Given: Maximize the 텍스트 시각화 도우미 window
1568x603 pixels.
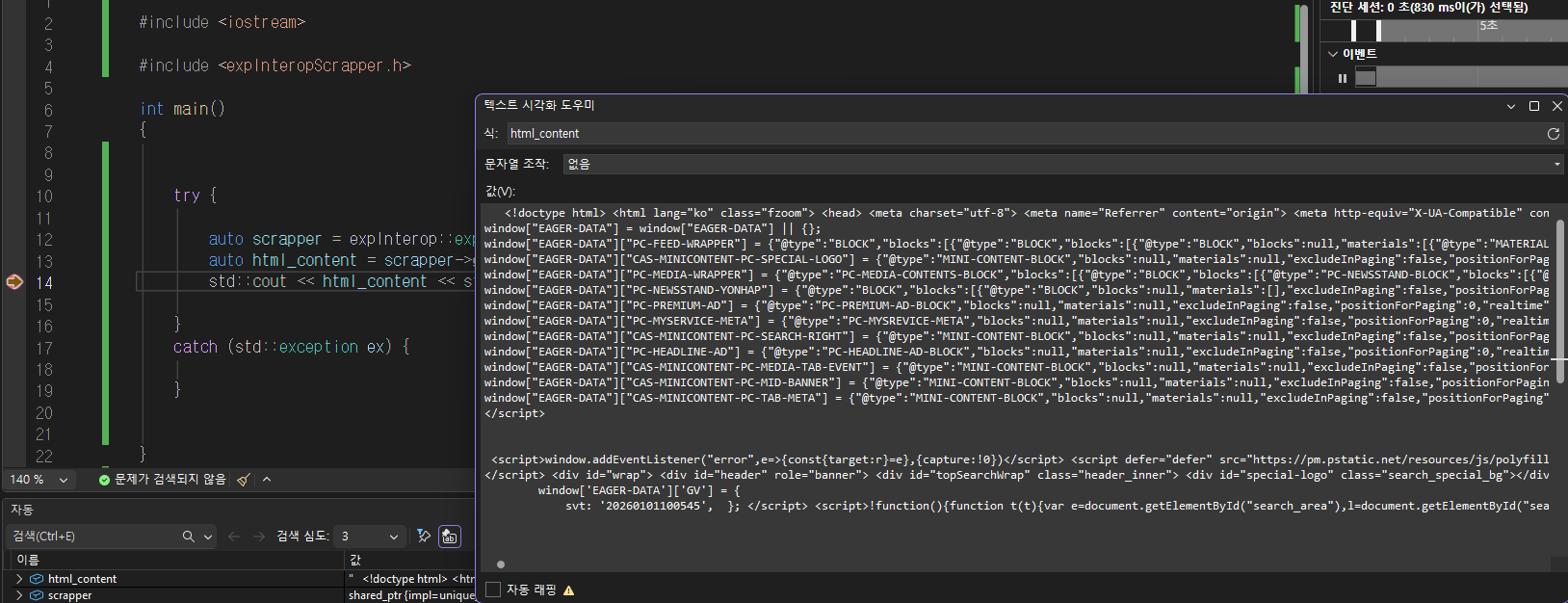Looking at the screenshot, I should pos(1534,106).
